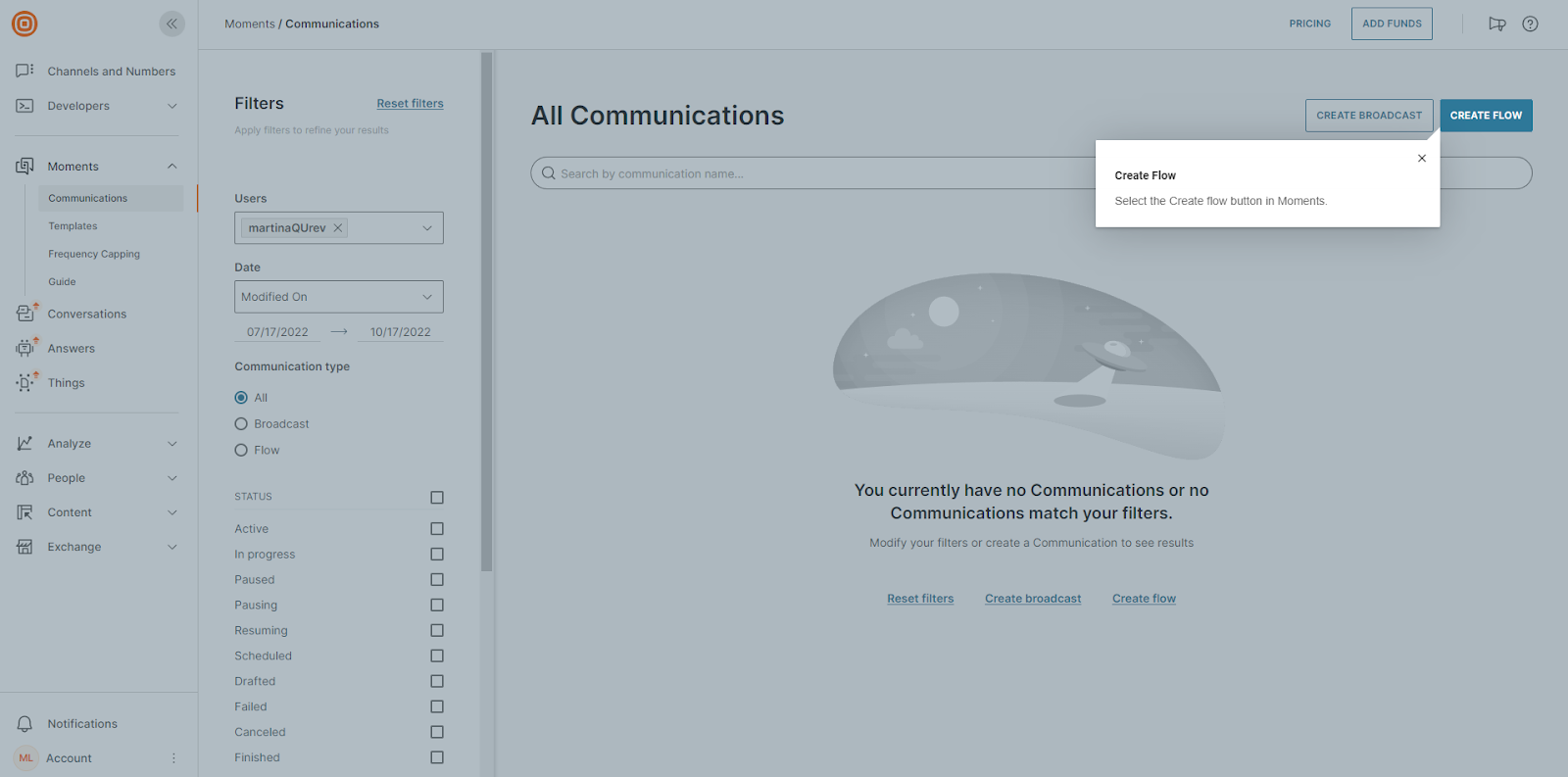Click the Add Funds button
This screenshot has height=777, width=1568.
[1392, 24]
